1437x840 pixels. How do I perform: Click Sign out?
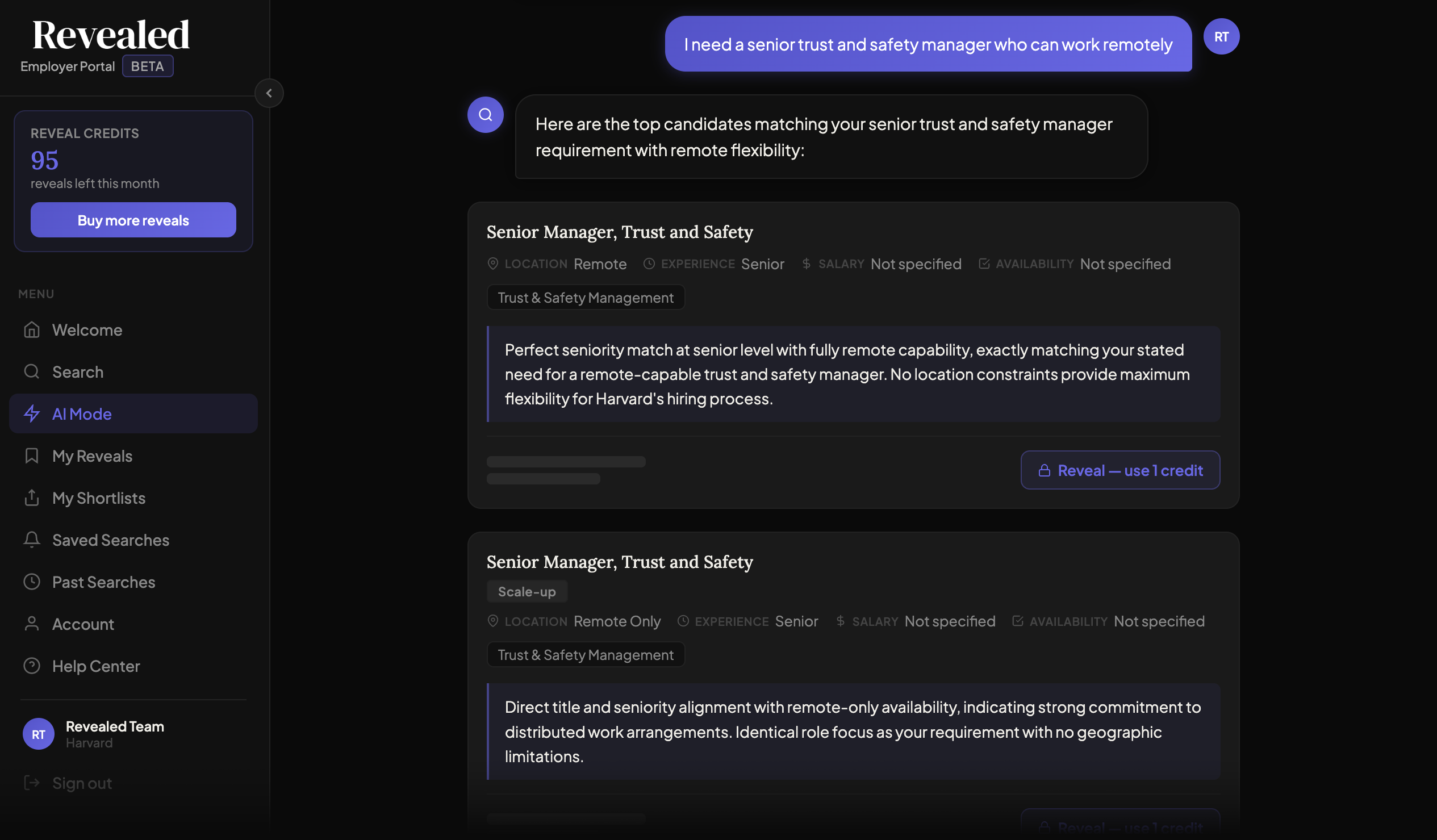82,783
